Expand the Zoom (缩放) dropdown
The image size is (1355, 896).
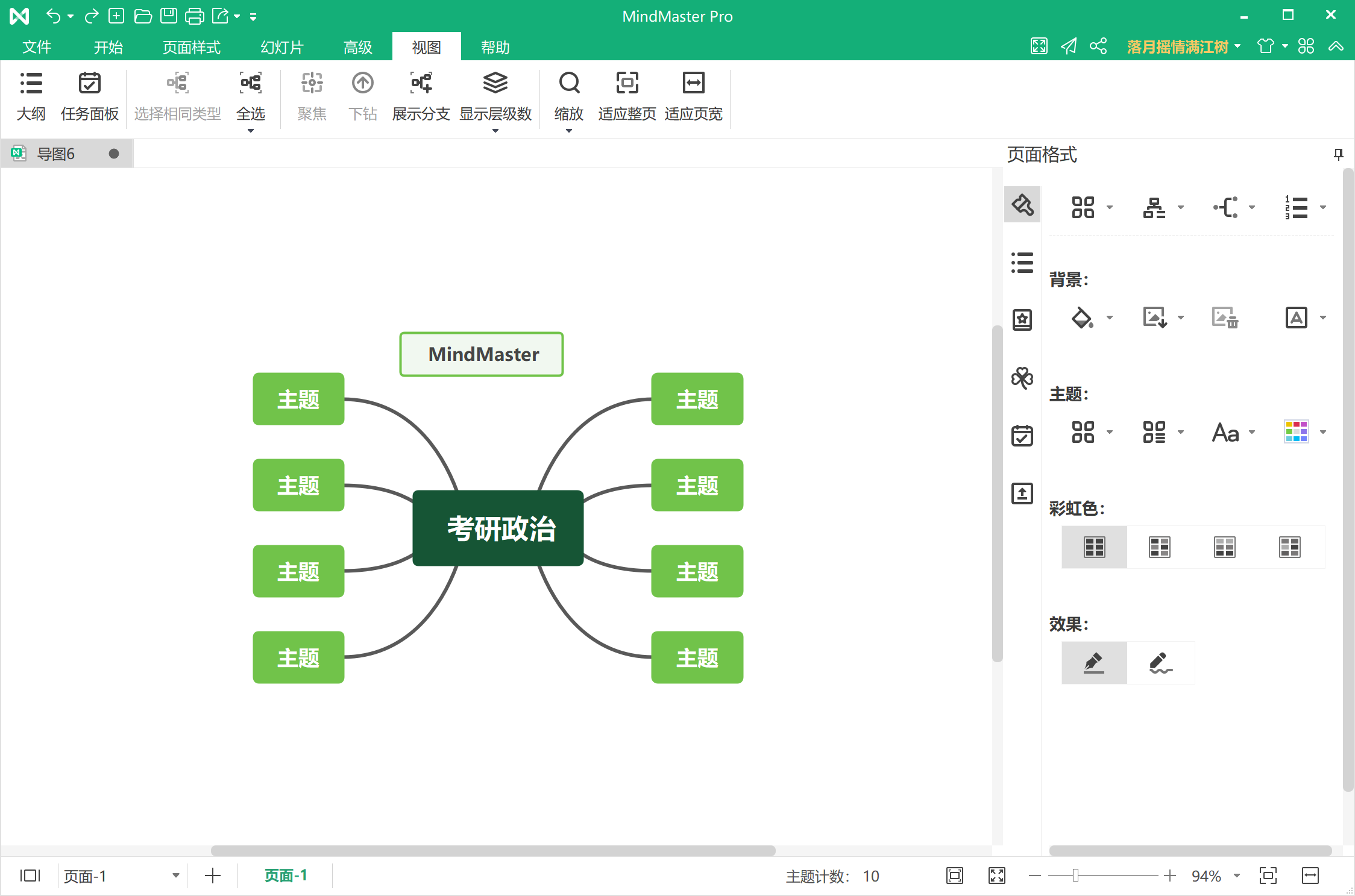(x=568, y=131)
